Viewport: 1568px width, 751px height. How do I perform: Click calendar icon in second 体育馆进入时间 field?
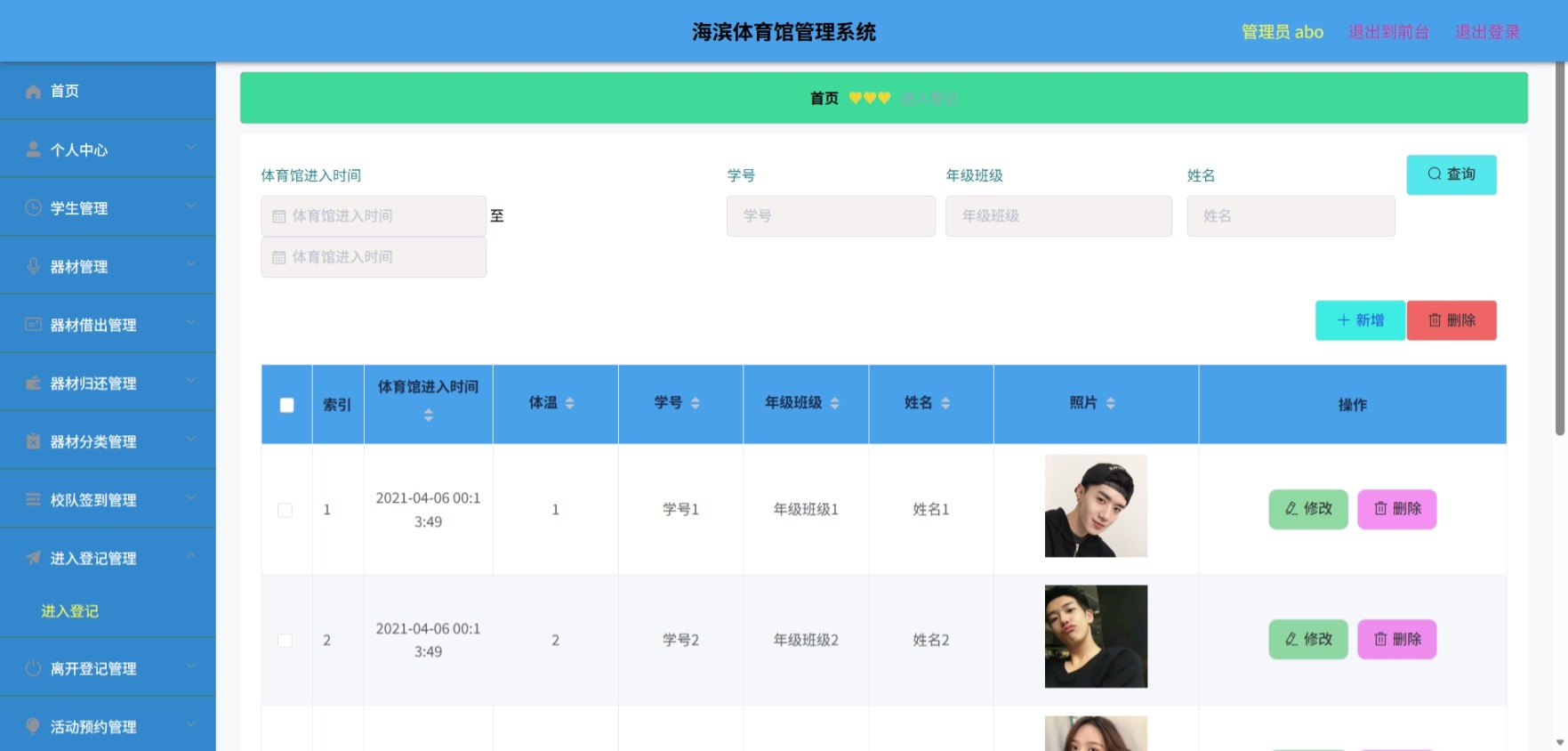(278, 257)
